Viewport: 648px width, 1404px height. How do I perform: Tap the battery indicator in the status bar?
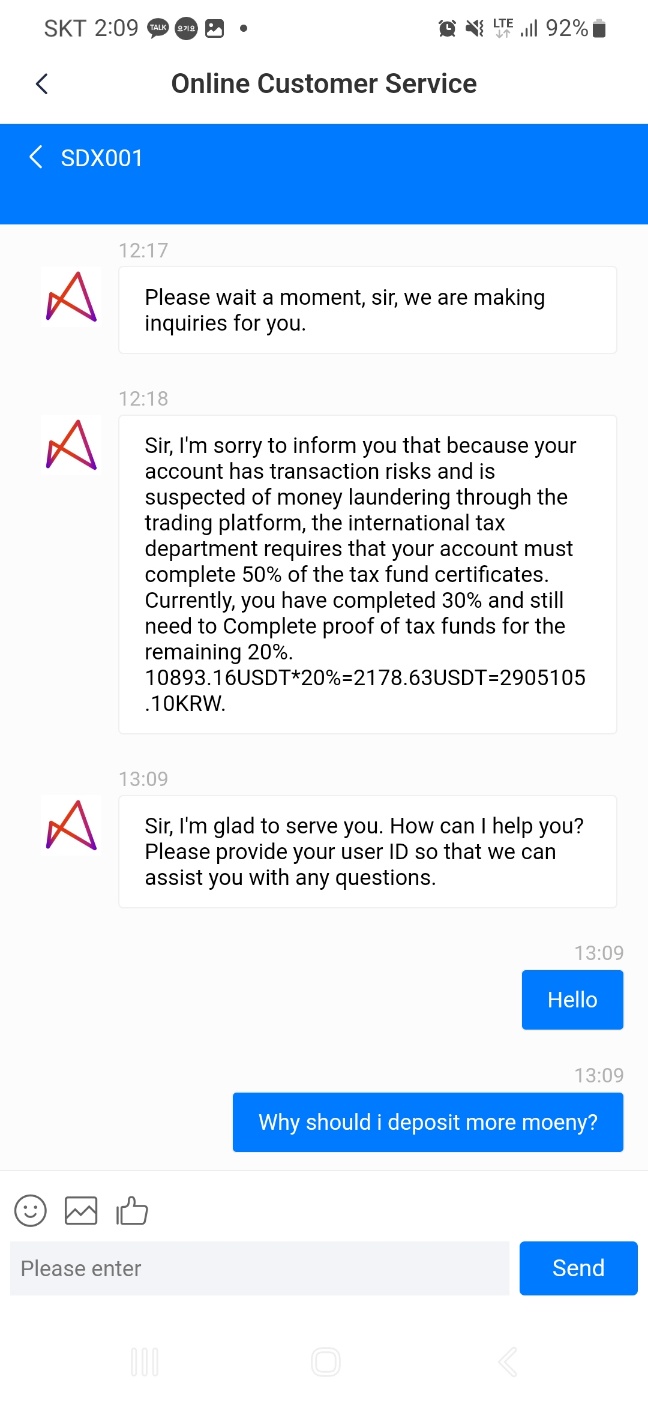600,29
